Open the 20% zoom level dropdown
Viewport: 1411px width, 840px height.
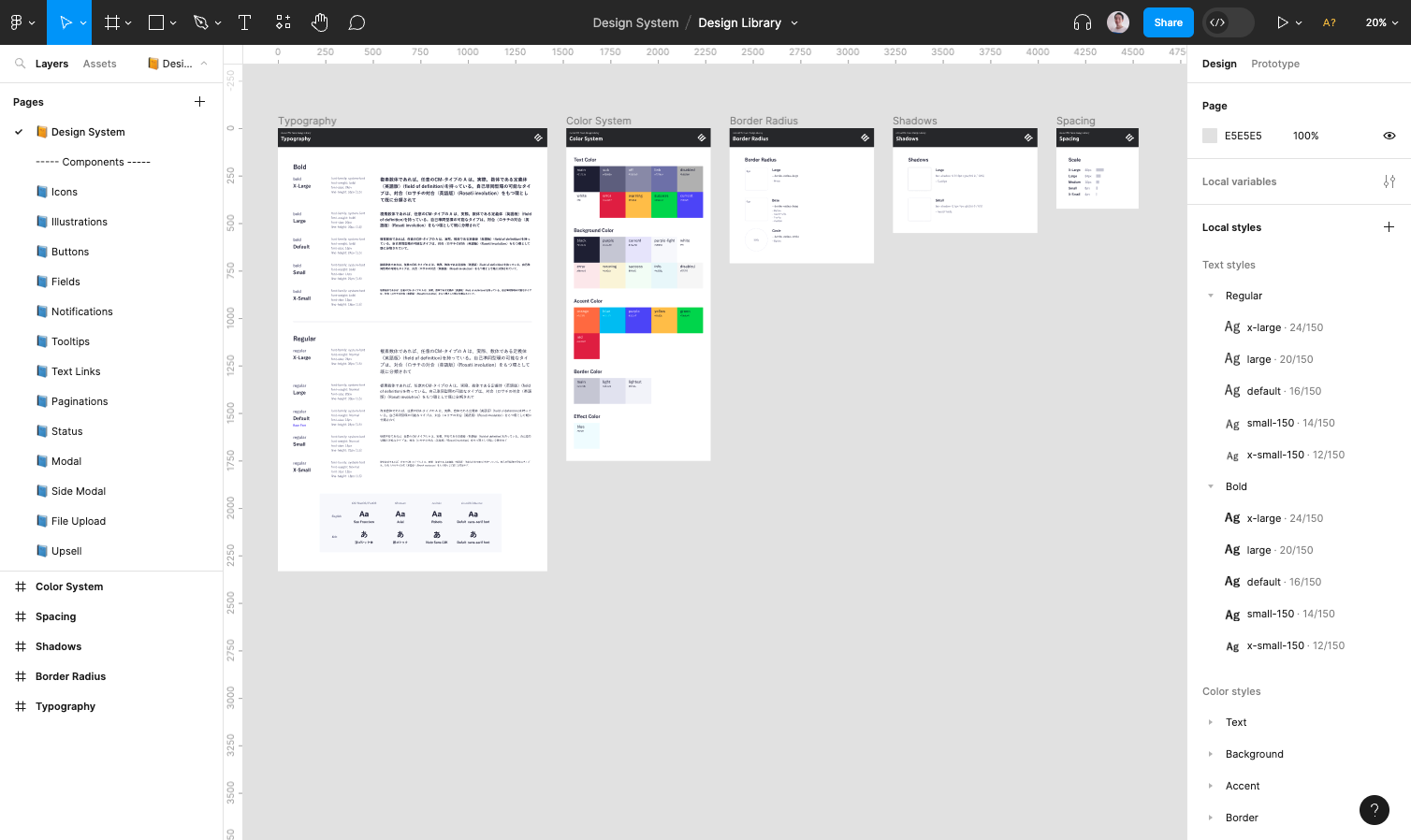point(1382,22)
